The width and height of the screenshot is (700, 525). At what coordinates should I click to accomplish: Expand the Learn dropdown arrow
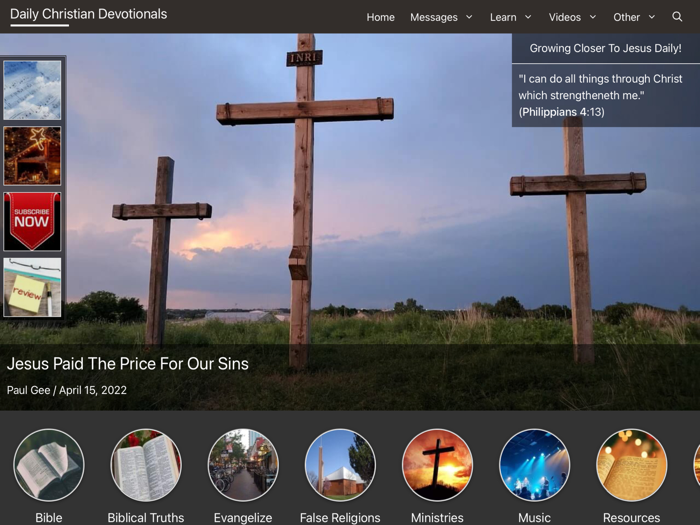click(x=528, y=17)
